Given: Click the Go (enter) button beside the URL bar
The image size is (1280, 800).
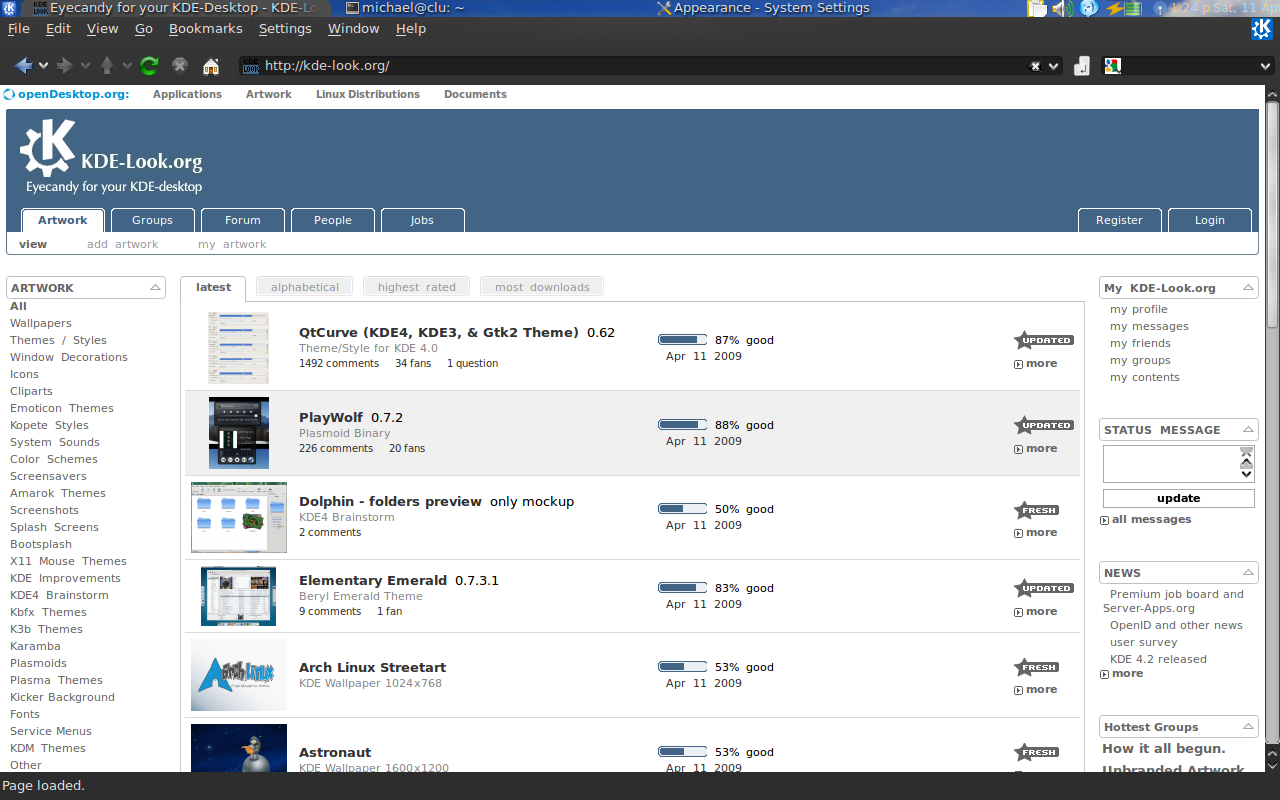Looking at the screenshot, I should click(1082, 66).
